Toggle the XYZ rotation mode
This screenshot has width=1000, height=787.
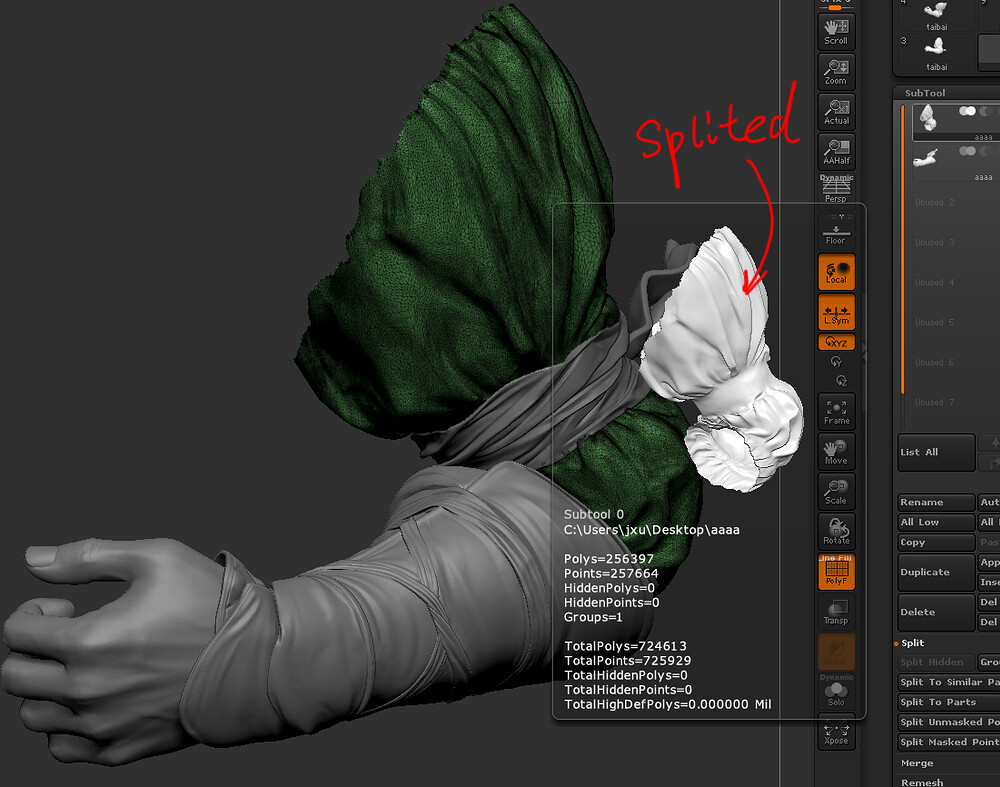[x=836, y=342]
